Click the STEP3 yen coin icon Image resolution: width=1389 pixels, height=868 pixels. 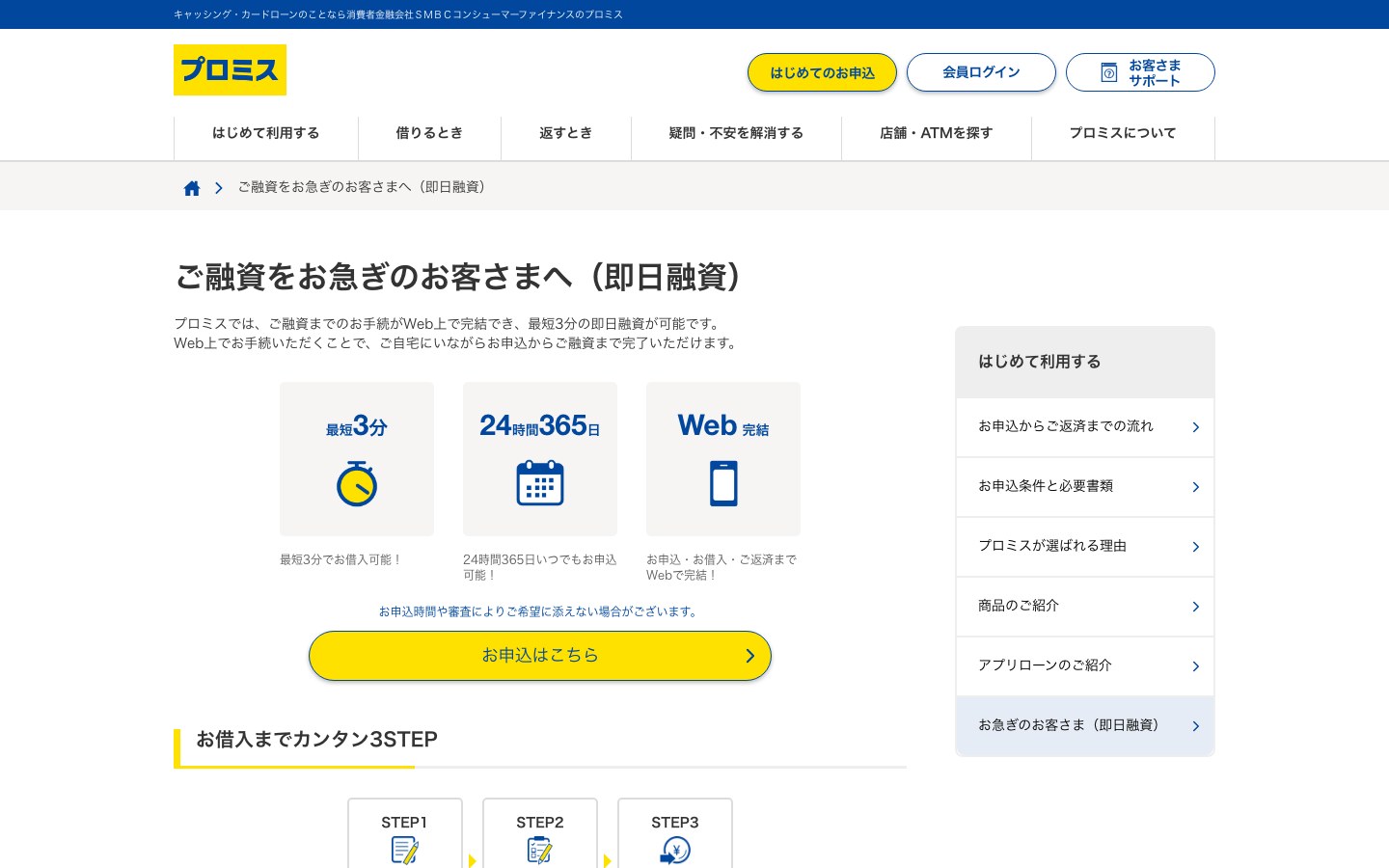[675, 851]
